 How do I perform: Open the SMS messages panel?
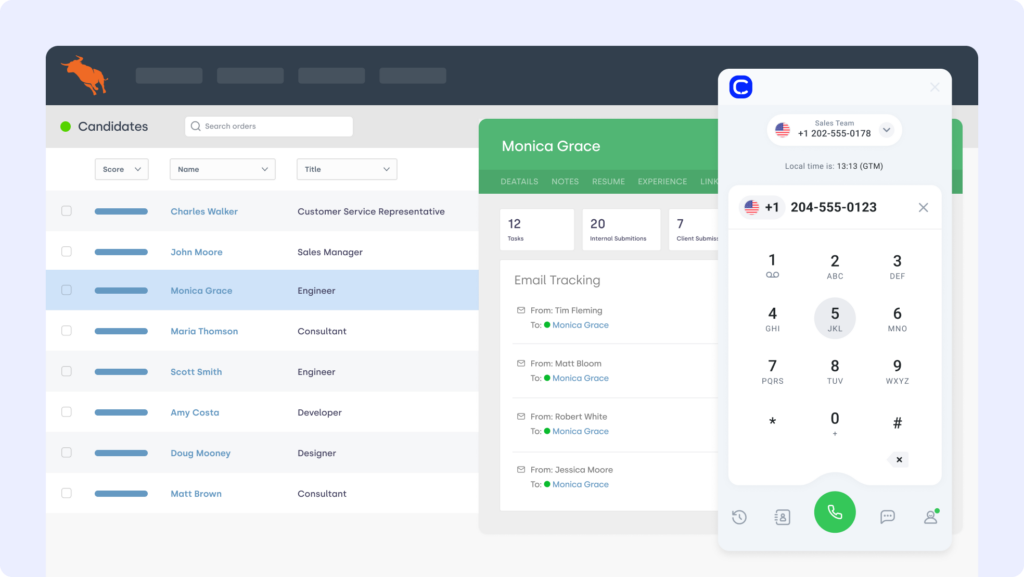[x=887, y=517]
